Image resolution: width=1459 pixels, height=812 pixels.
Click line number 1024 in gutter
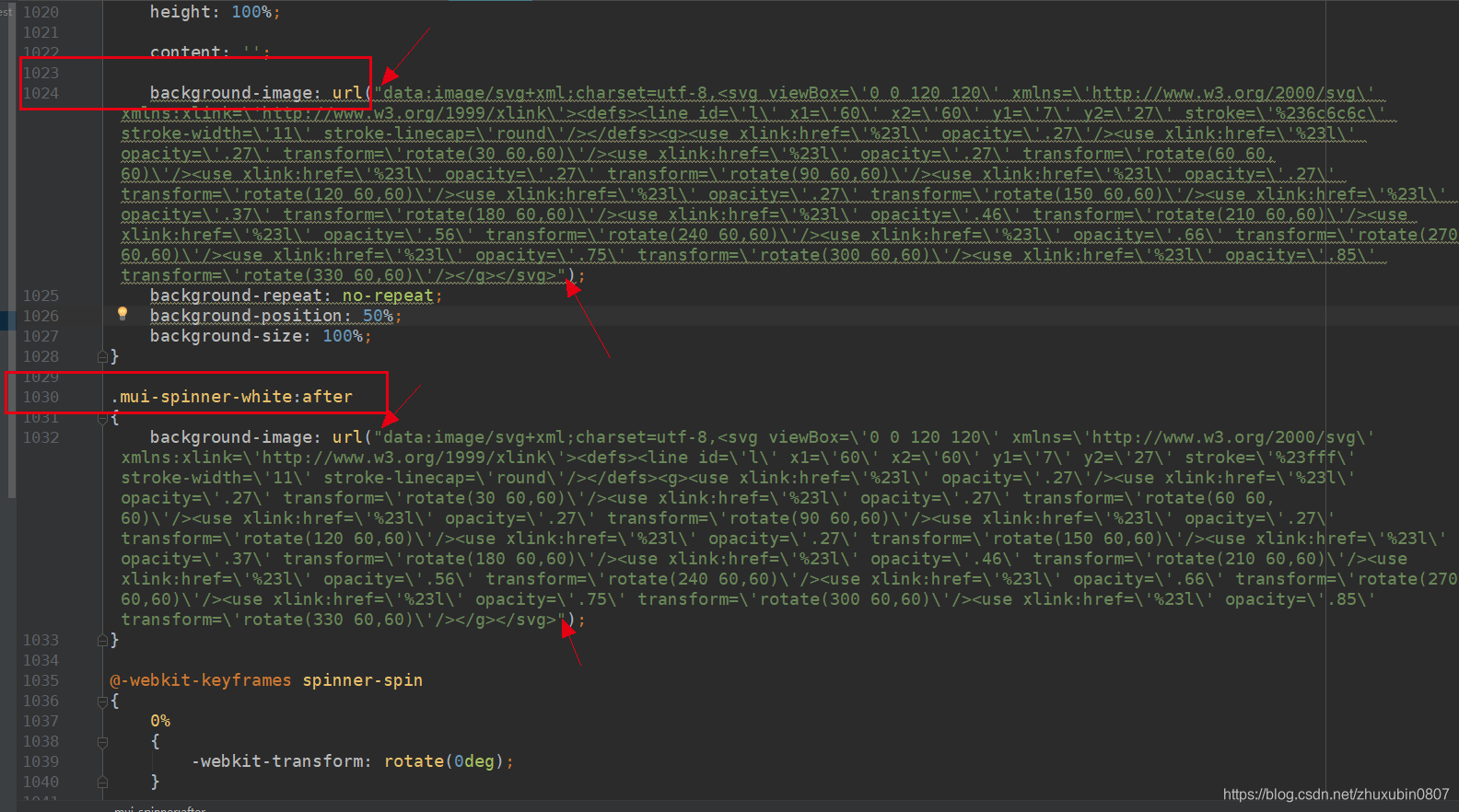point(41,93)
